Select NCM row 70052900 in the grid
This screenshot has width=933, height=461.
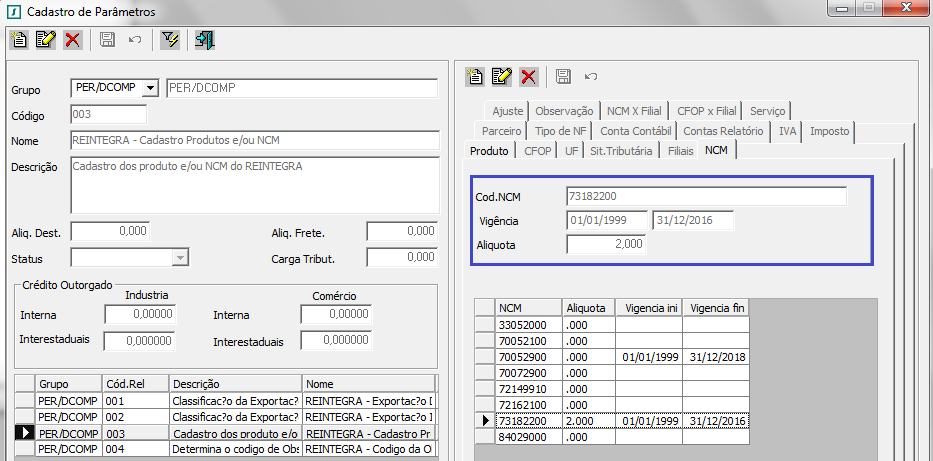click(x=521, y=357)
